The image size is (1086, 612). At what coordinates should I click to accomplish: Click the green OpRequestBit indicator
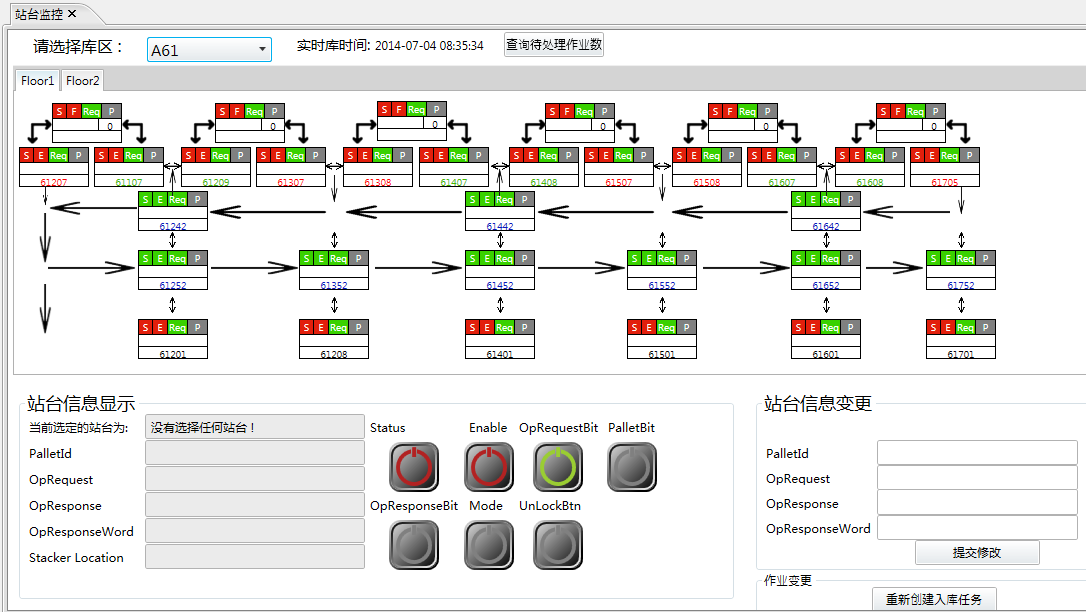click(x=558, y=467)
